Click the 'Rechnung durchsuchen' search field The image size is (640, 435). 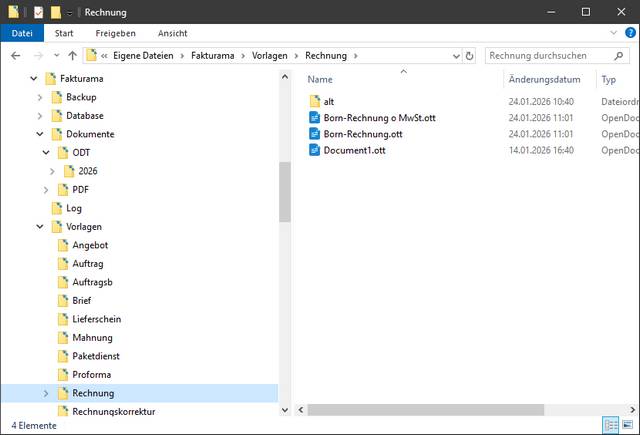click(x=550, y=55)
